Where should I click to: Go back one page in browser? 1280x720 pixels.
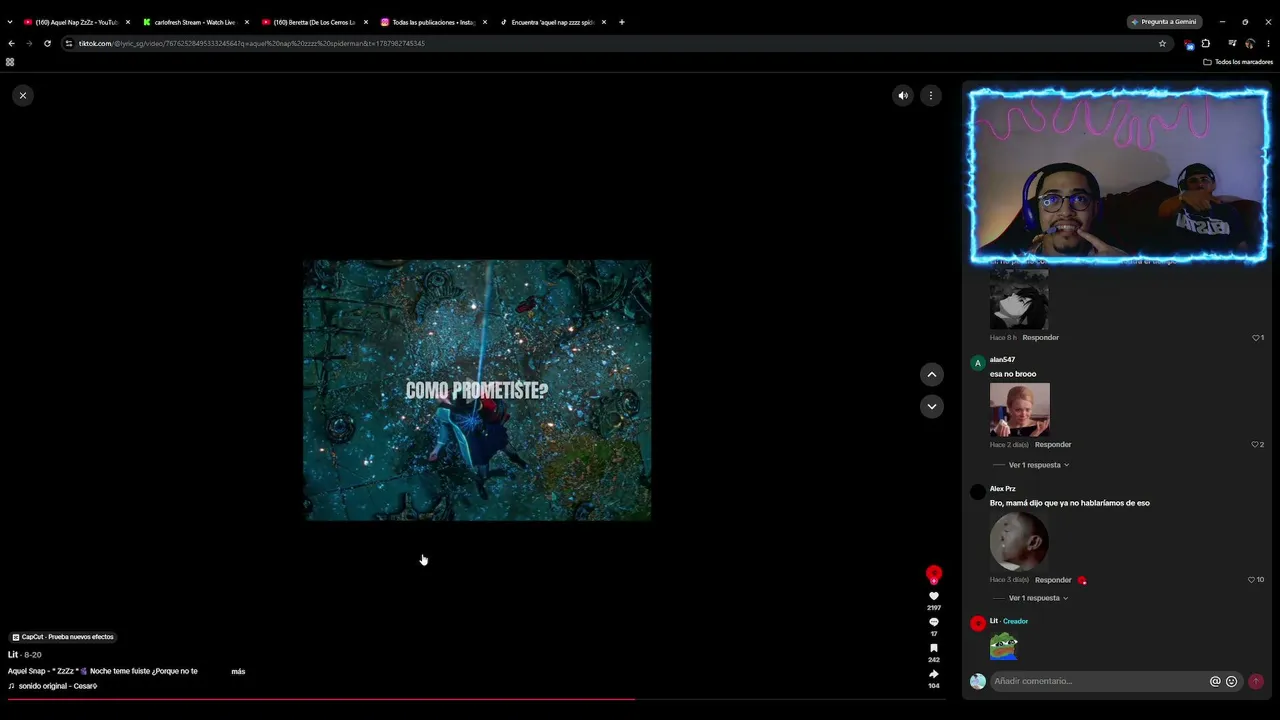click(x=11, y=44)
